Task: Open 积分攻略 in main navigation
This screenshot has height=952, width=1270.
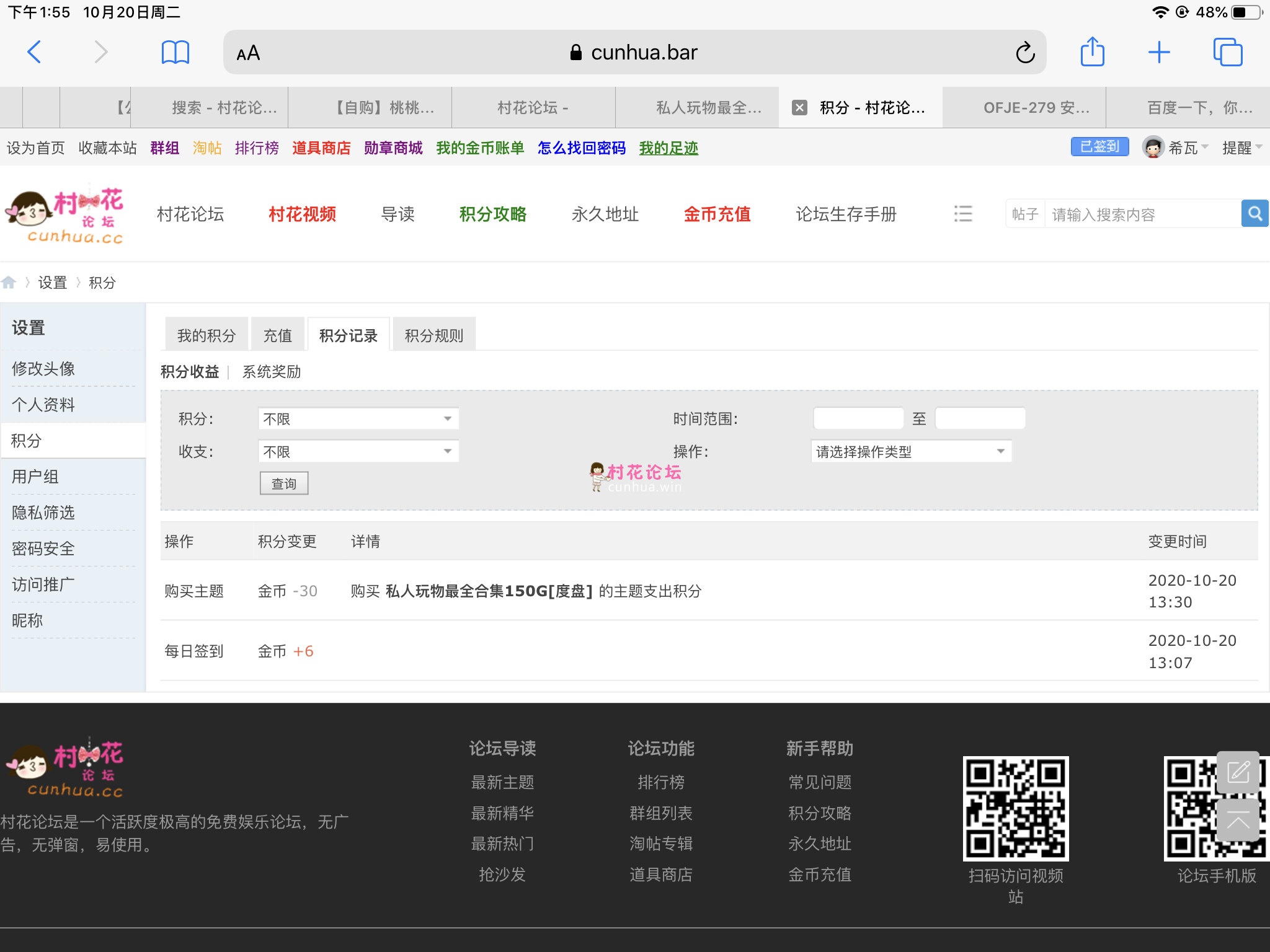Action: (x=493, y=214)
